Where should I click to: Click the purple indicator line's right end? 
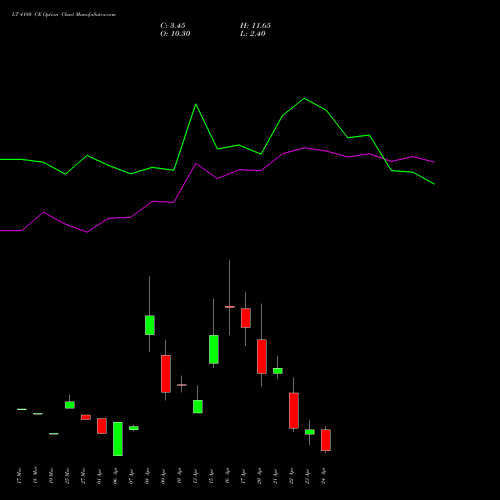click(434, 162)
